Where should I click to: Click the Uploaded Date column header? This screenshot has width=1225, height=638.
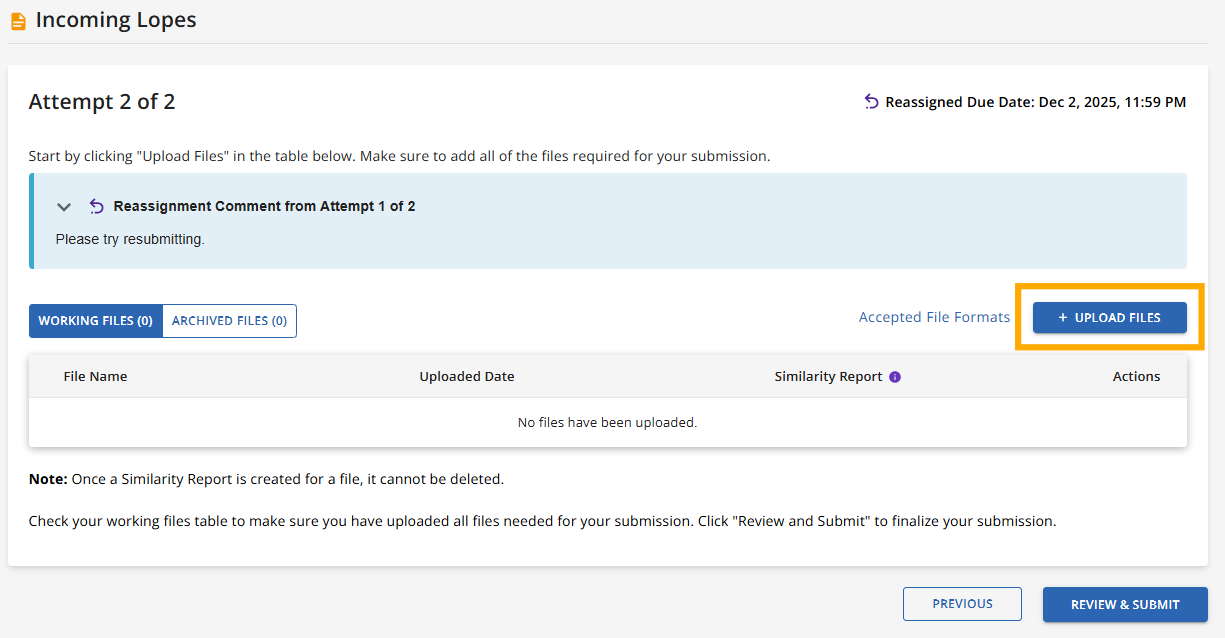click(467, 377)
